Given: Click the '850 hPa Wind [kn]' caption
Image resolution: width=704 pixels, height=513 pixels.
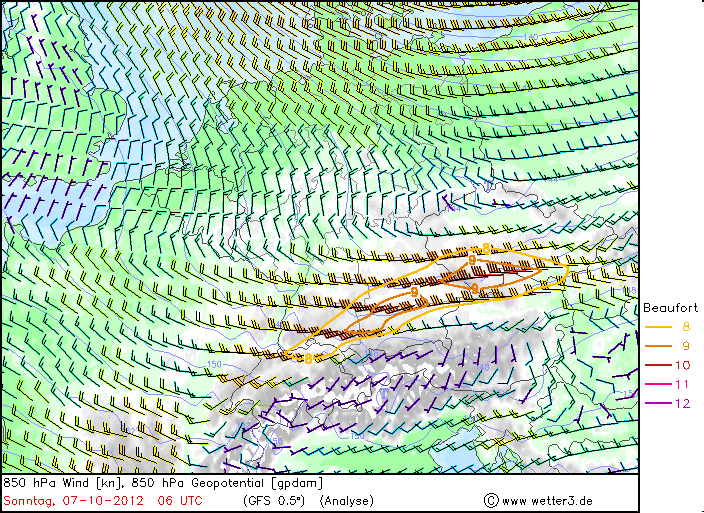Looking at the screenshot, I should (64, 483).
